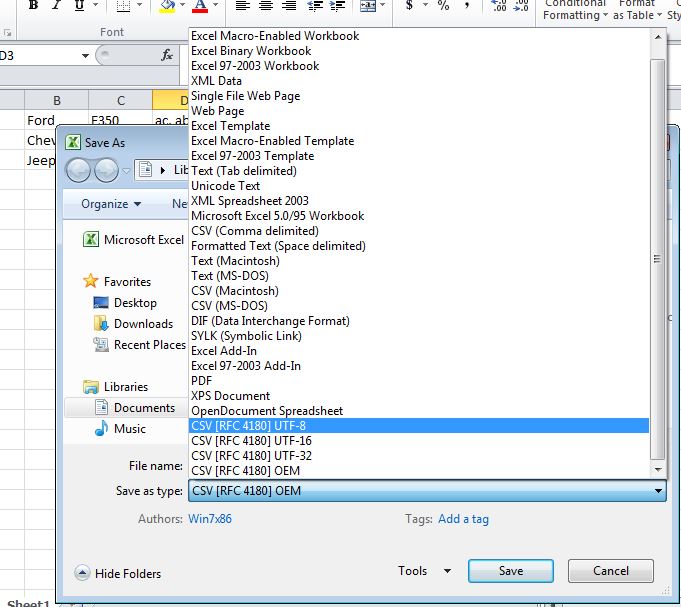Apply accounting dollar number format

[409, 5]
